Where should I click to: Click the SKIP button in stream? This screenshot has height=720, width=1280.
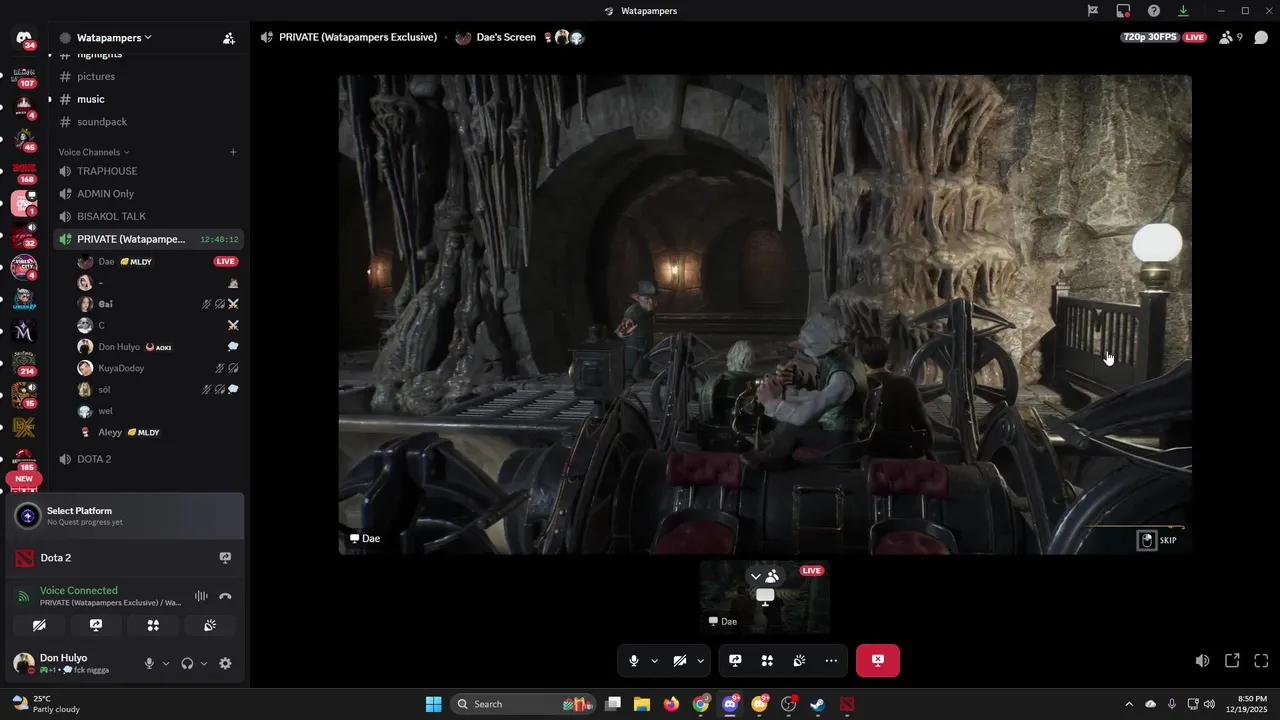pyautogui.click(x=1157, y=540)
